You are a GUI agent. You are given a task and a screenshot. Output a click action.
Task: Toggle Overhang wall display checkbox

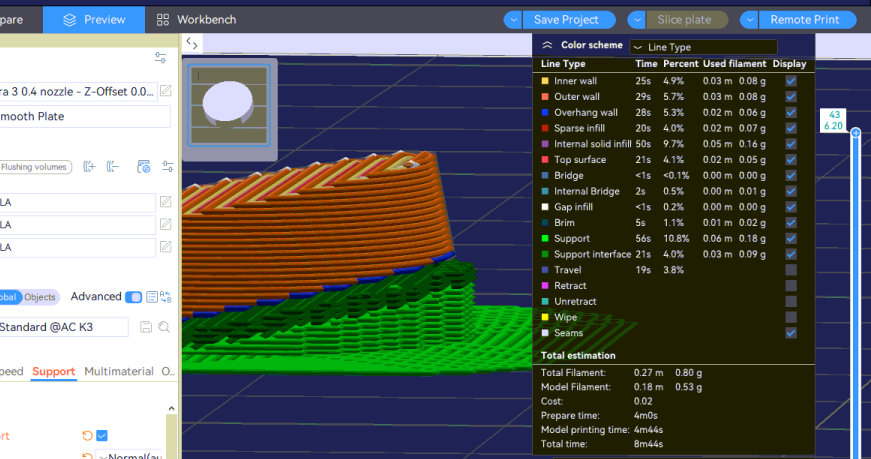[791, 113]
